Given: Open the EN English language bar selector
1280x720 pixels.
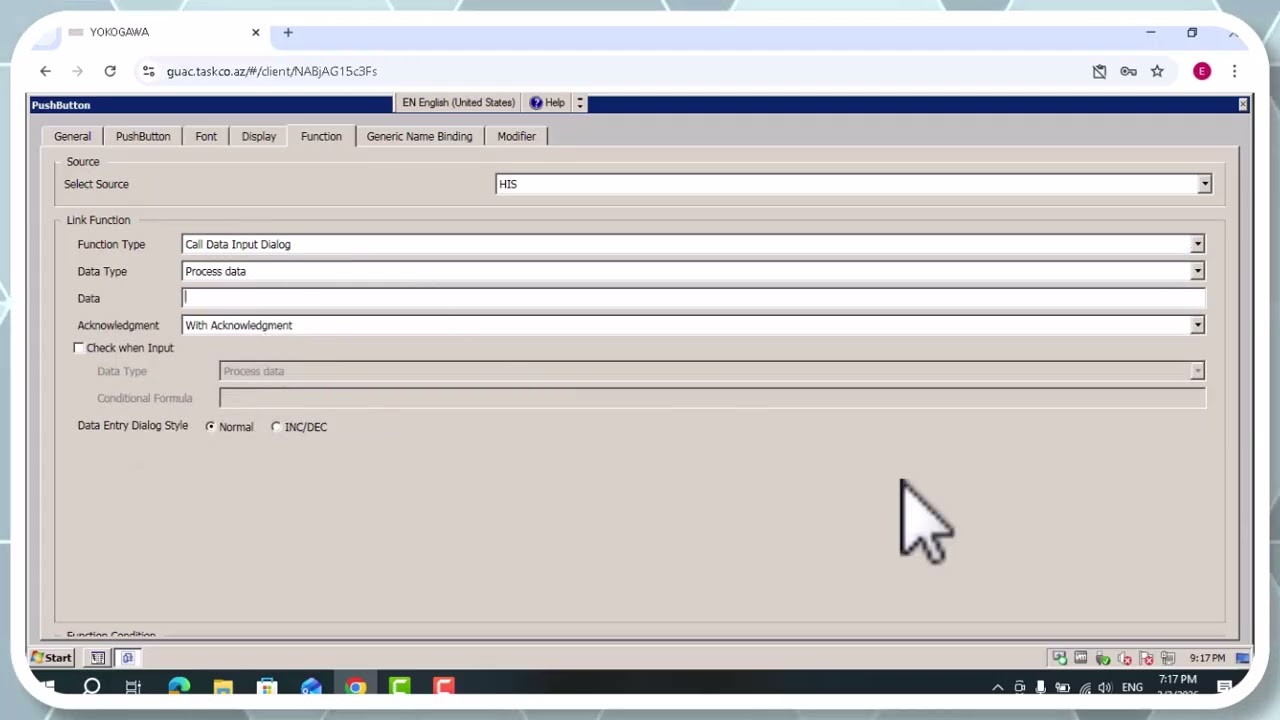Looking at the screenshot, I should click(x=458, y=103).
